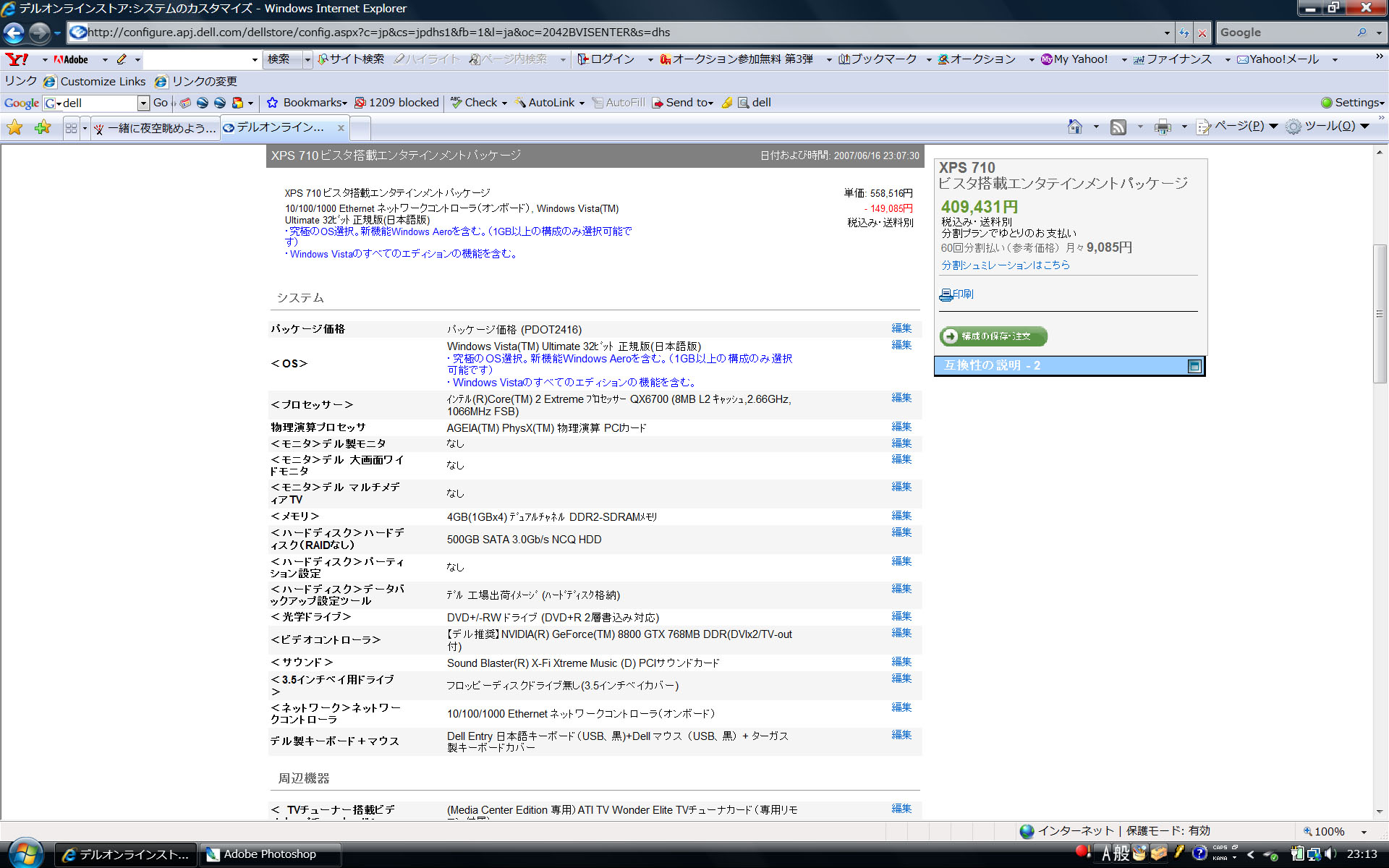Click the Yahoo toolbar search input field
The width and height of the screenshot is (1389, 868).
[x=197, y=59]
